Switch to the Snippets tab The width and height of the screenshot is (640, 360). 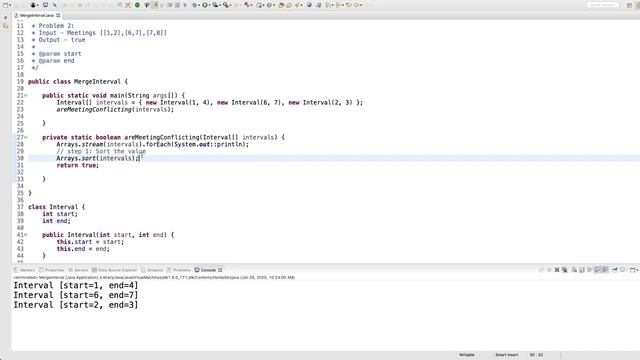(x=152, y=270)
